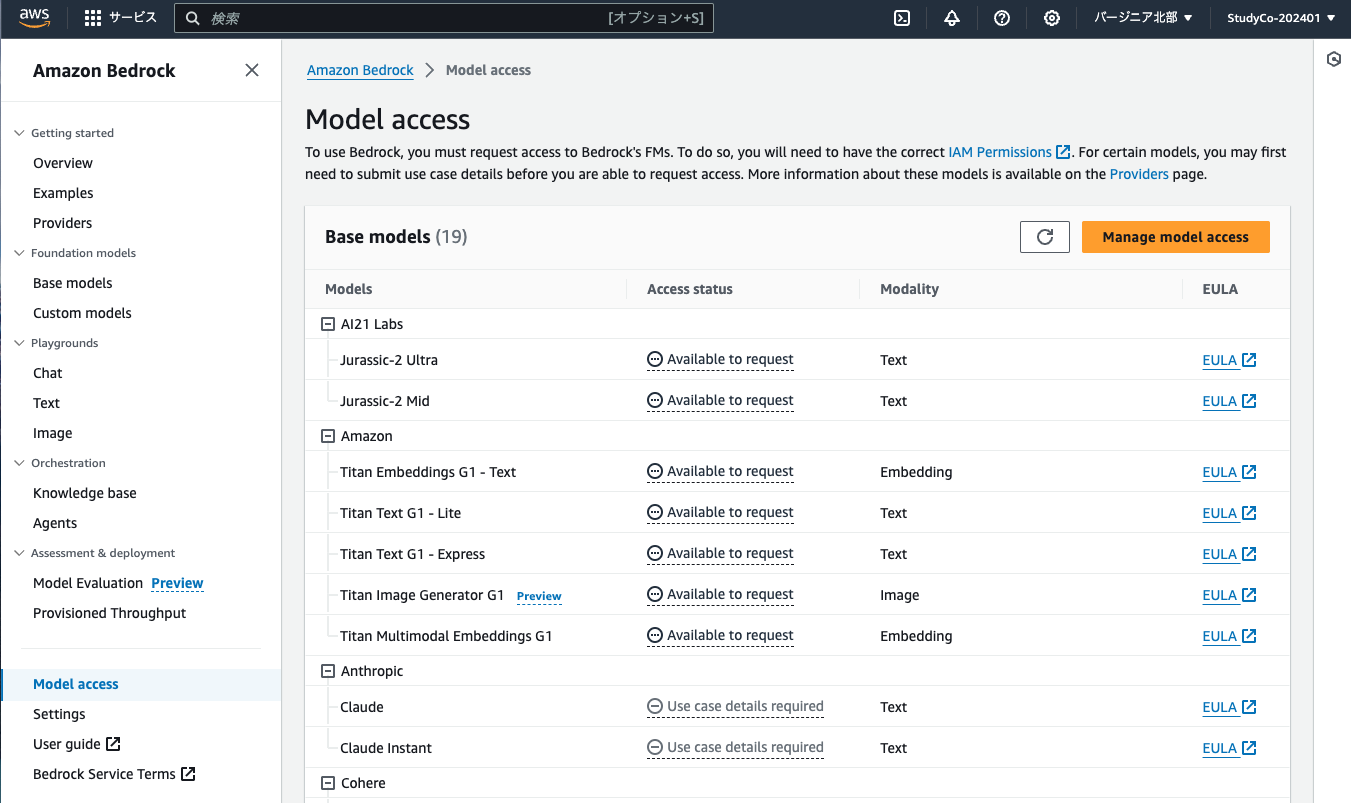Click the Manage model access button
This screenshot has height=803, width=1351.
click(x=1175, y=237)
